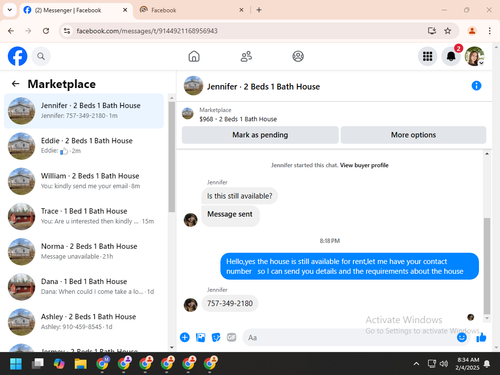
Task: Go to the Home feed icon
Action: click(x=194, y=56)
